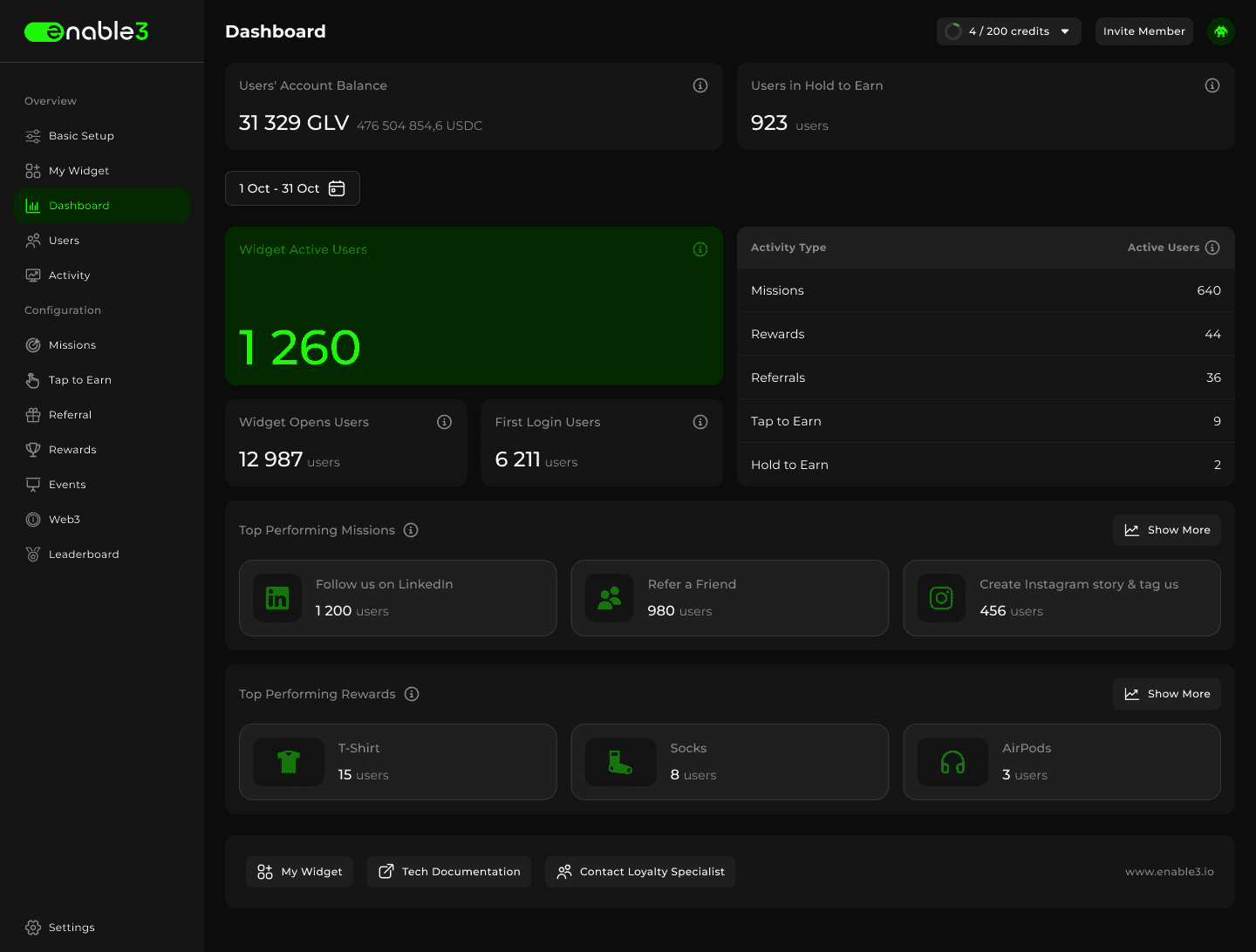Screen dimensions: 1256x952
Task: Click the Referral sidebar icon
Action: (x=32, y=414)
